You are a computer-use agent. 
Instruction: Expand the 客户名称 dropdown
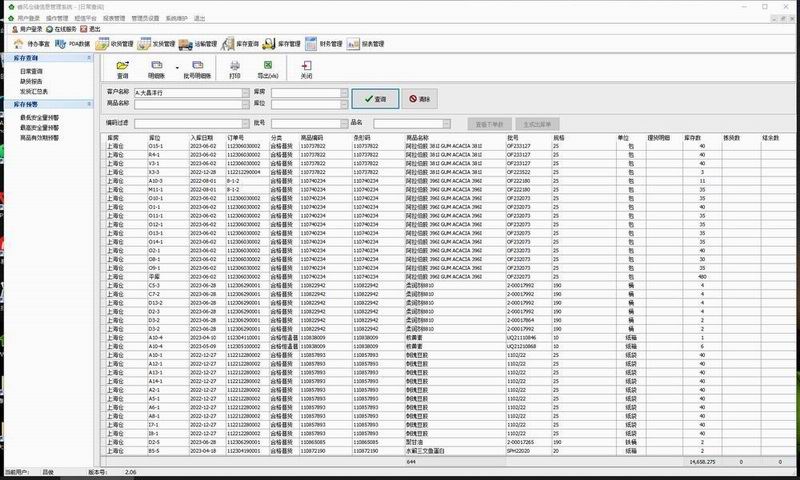tap(245, 92)
